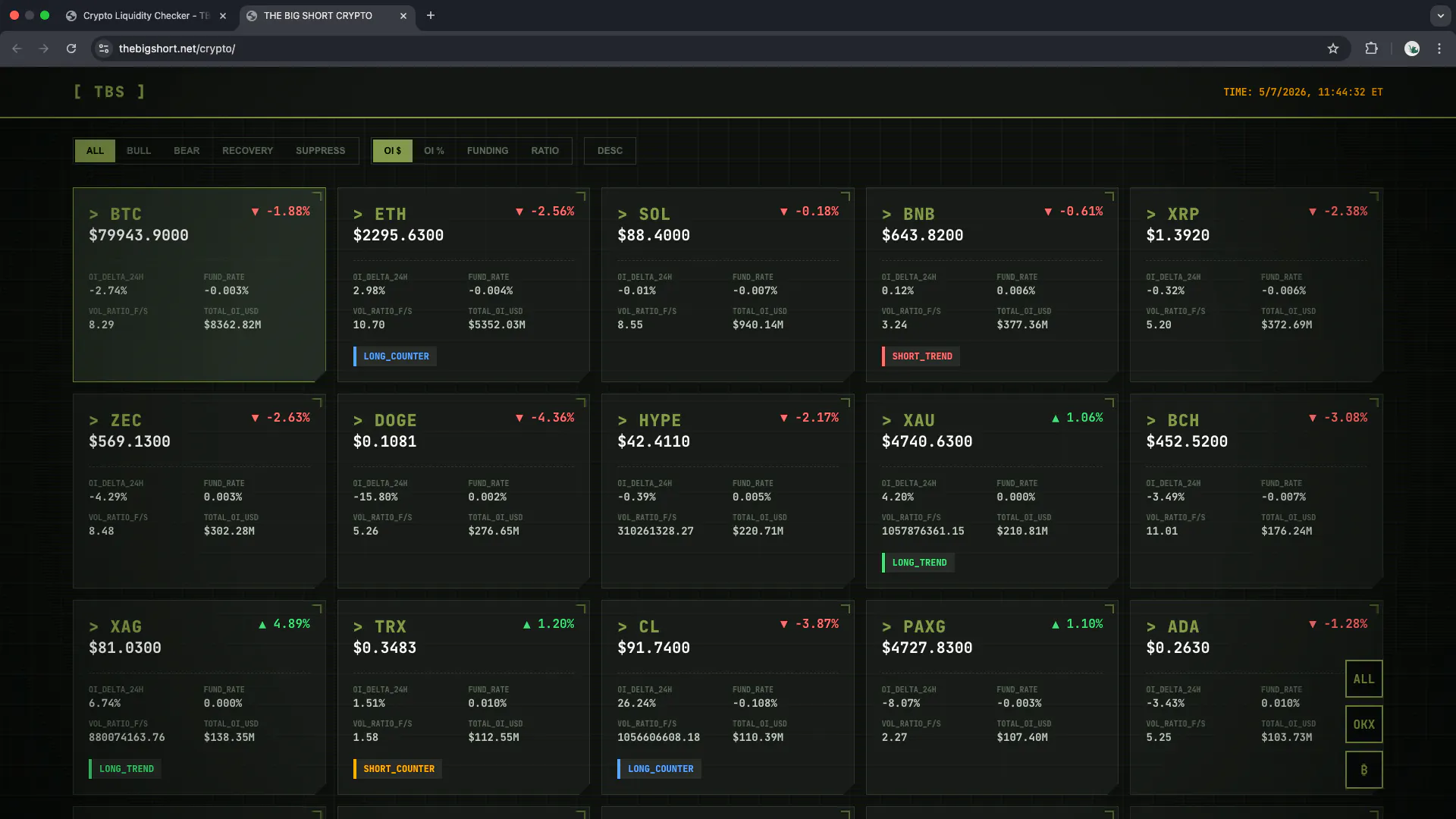This screenshot has width=1456, height=819.
Task: Open the HYPE coin card
Action: coord(728,491)
